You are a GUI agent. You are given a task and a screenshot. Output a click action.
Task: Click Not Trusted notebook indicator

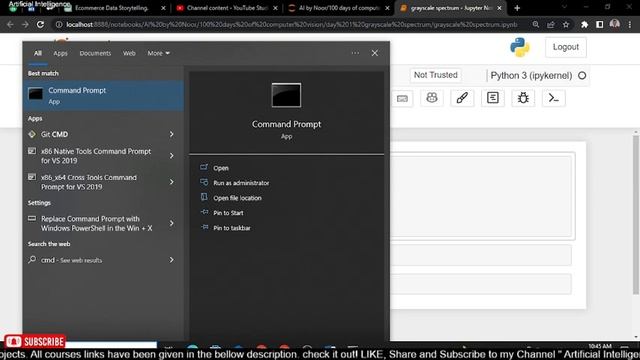(436, 75)
